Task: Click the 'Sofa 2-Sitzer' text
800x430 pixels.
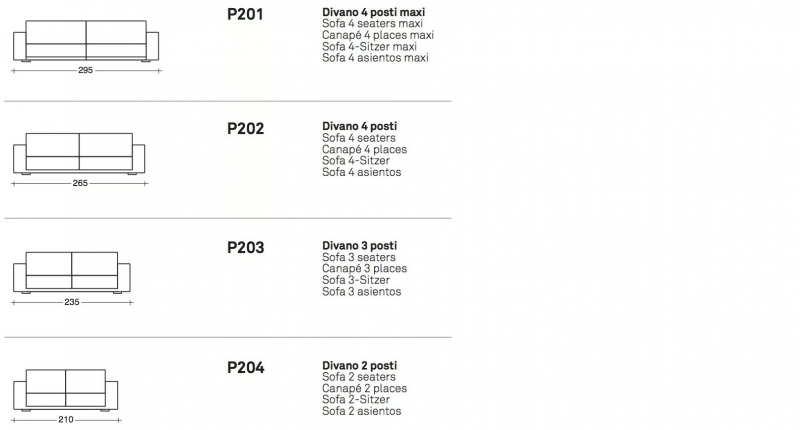Action: pos(356,400)
